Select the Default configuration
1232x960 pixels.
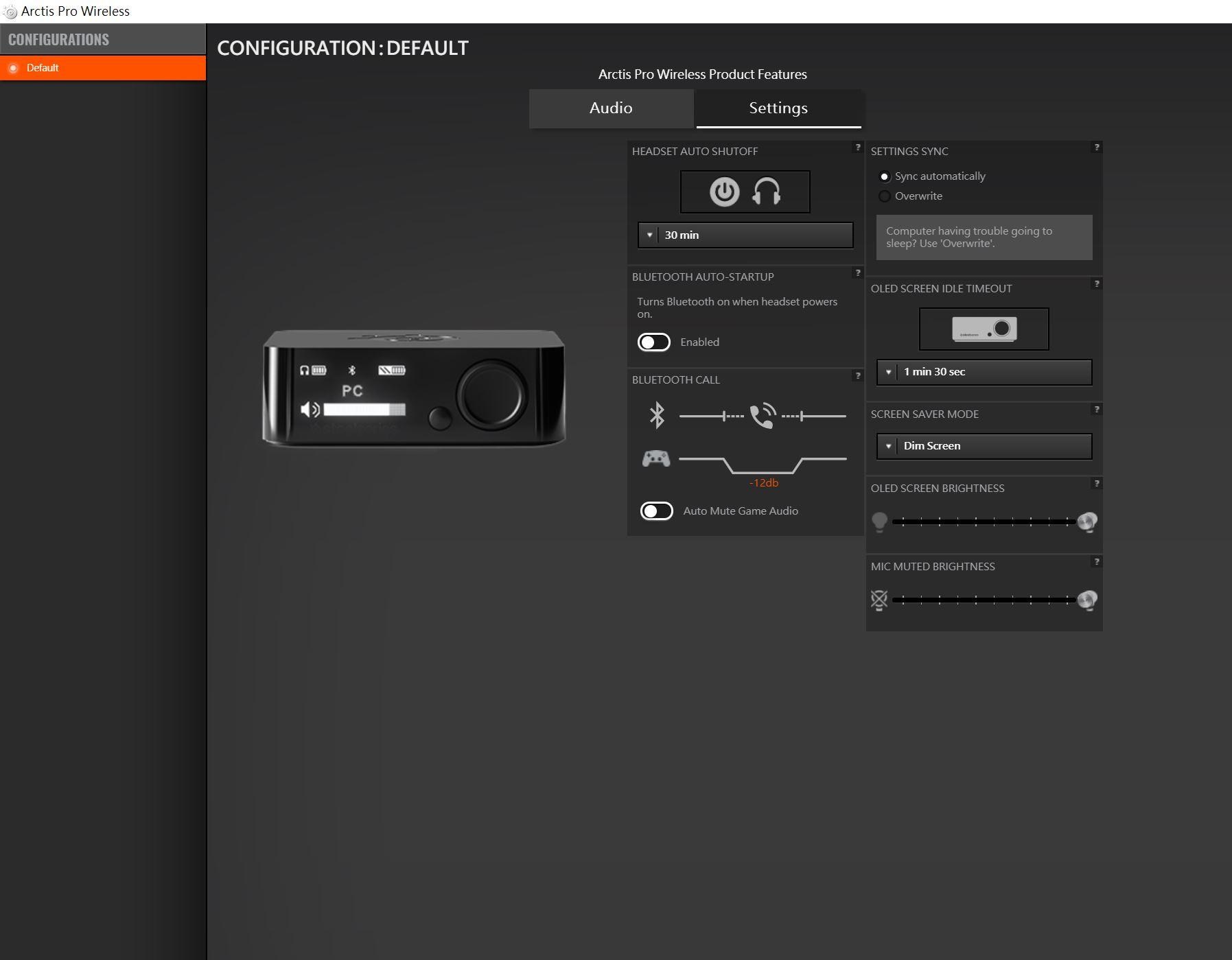[103, 68]
